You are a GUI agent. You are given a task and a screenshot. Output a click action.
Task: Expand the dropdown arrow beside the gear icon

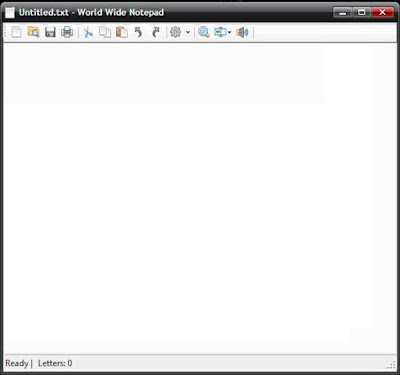(x=188, y=33)
